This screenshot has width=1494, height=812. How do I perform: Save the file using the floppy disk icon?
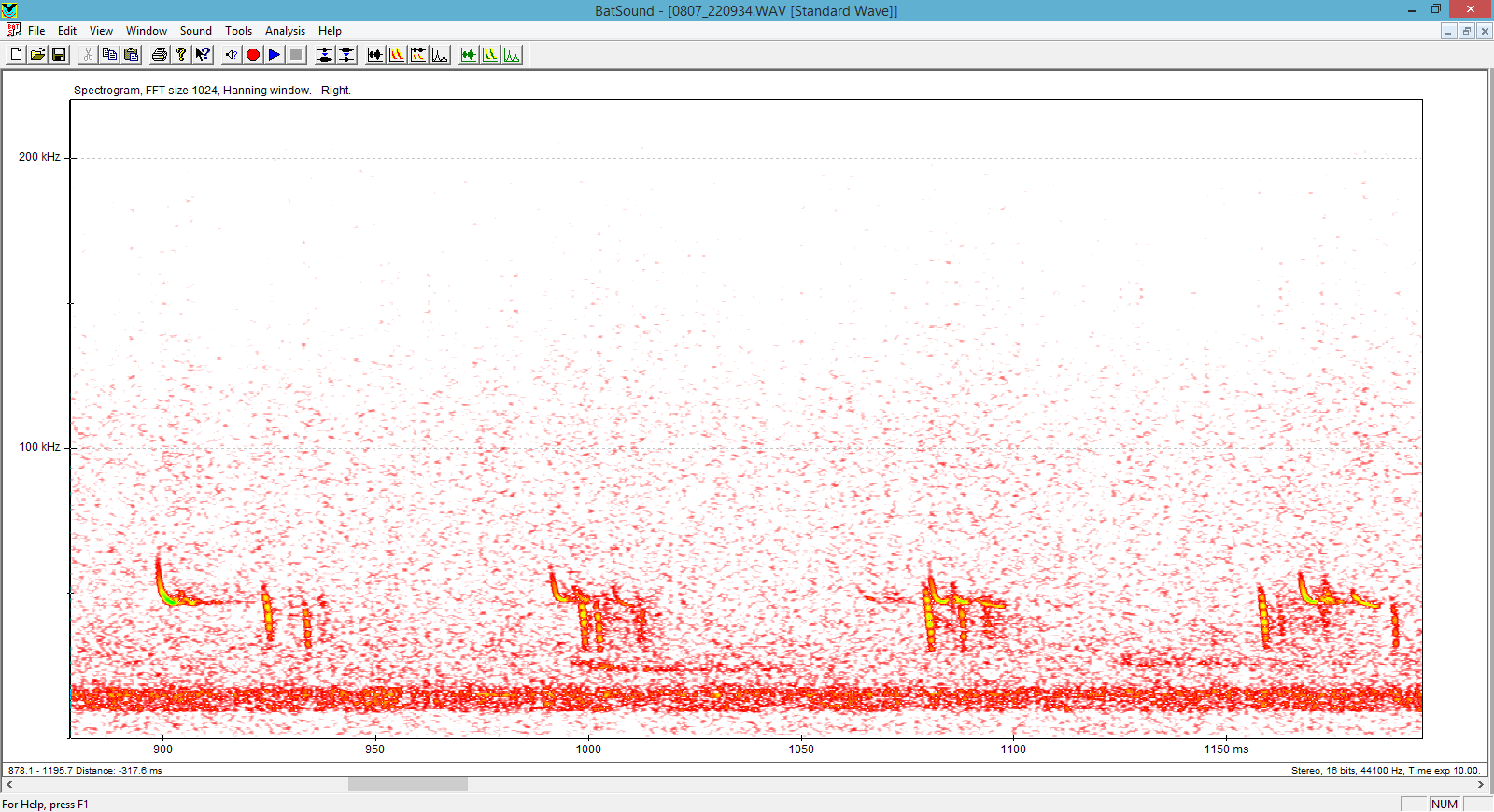59,55
